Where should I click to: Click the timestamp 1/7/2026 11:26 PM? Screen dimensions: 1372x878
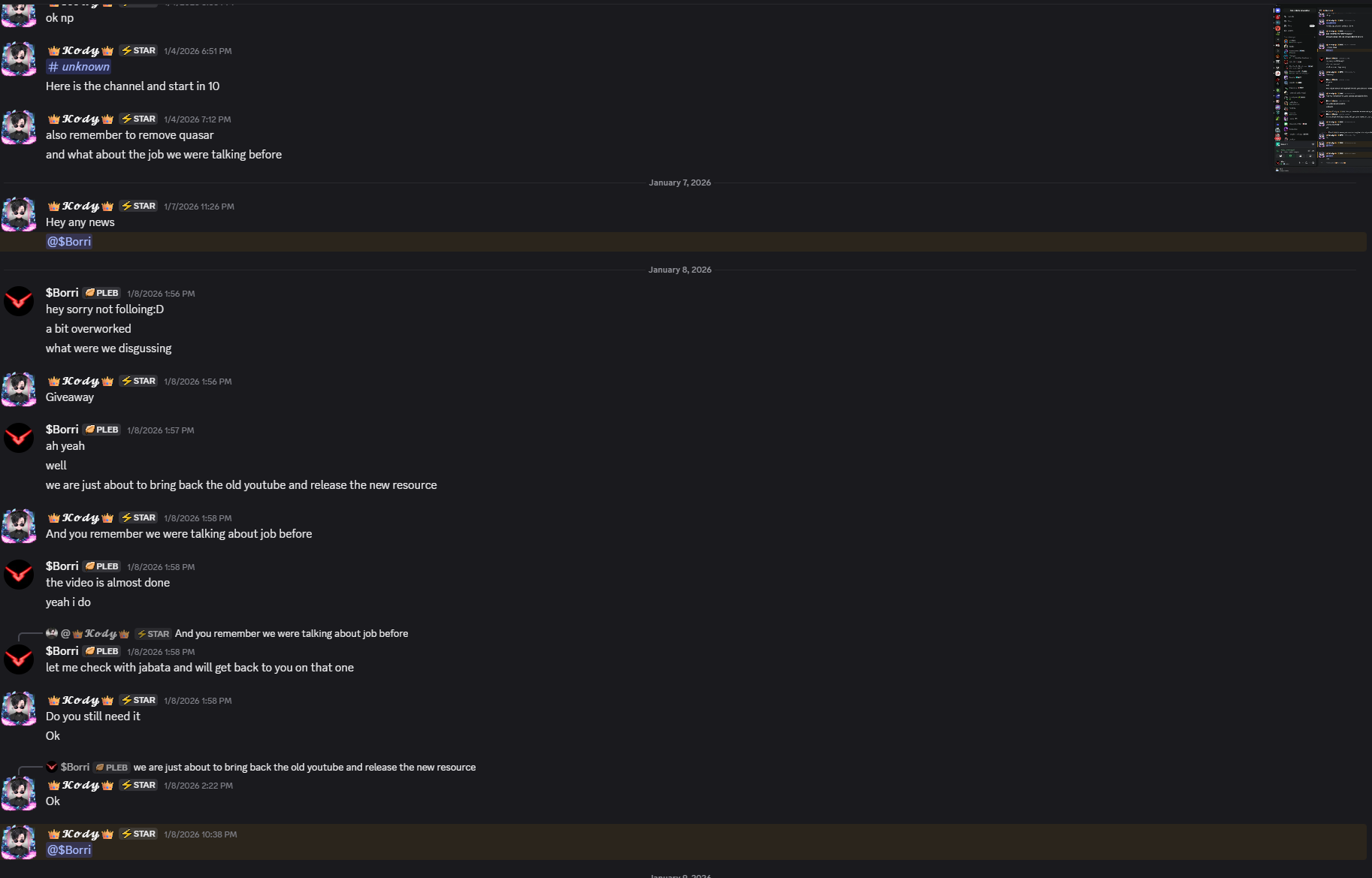click(x=199, y=207)
